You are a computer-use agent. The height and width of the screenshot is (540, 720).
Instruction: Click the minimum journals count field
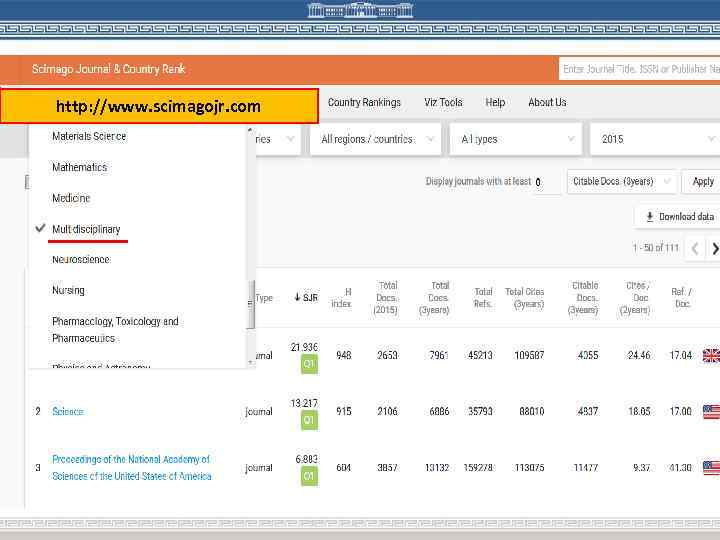pos(546,182)
